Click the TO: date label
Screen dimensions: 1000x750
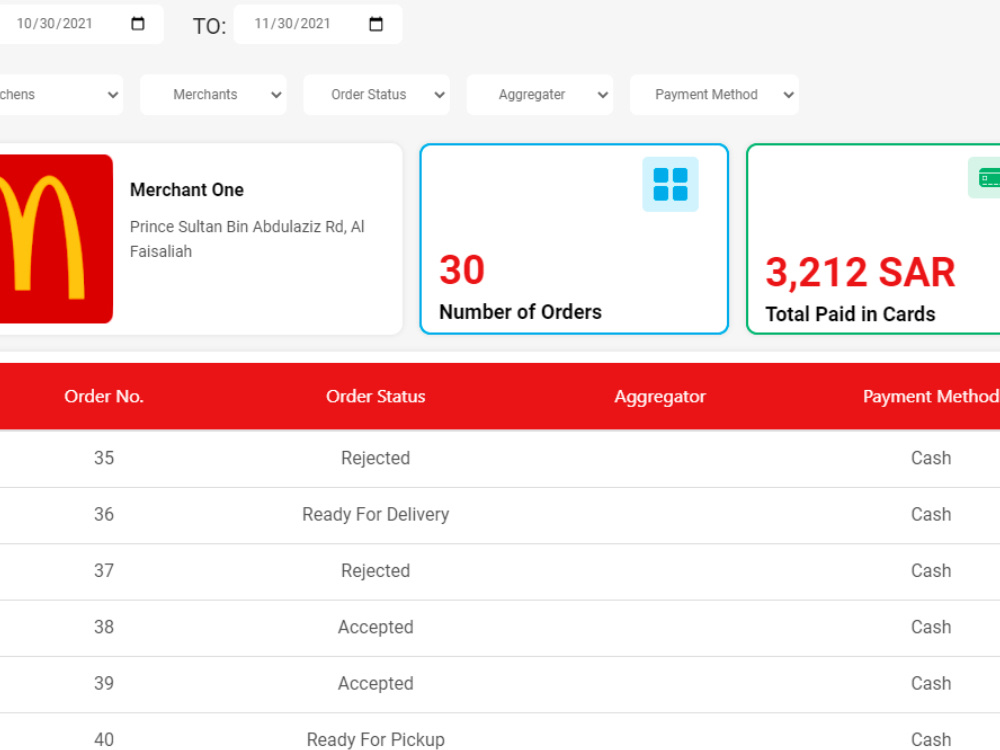click(x=209, y=26)
